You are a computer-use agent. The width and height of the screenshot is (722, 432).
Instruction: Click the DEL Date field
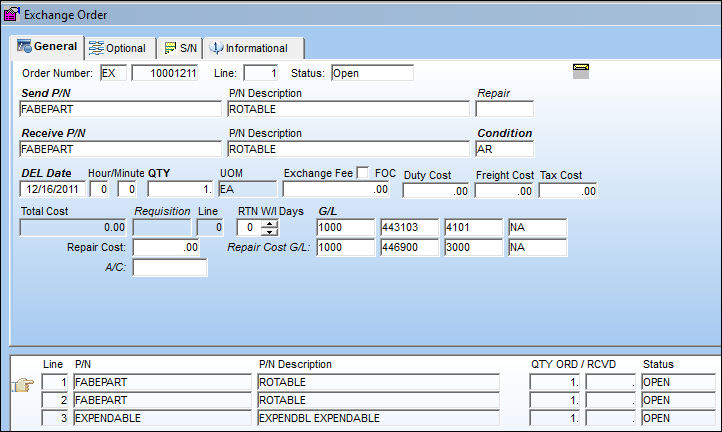click(x=52, y=189)
